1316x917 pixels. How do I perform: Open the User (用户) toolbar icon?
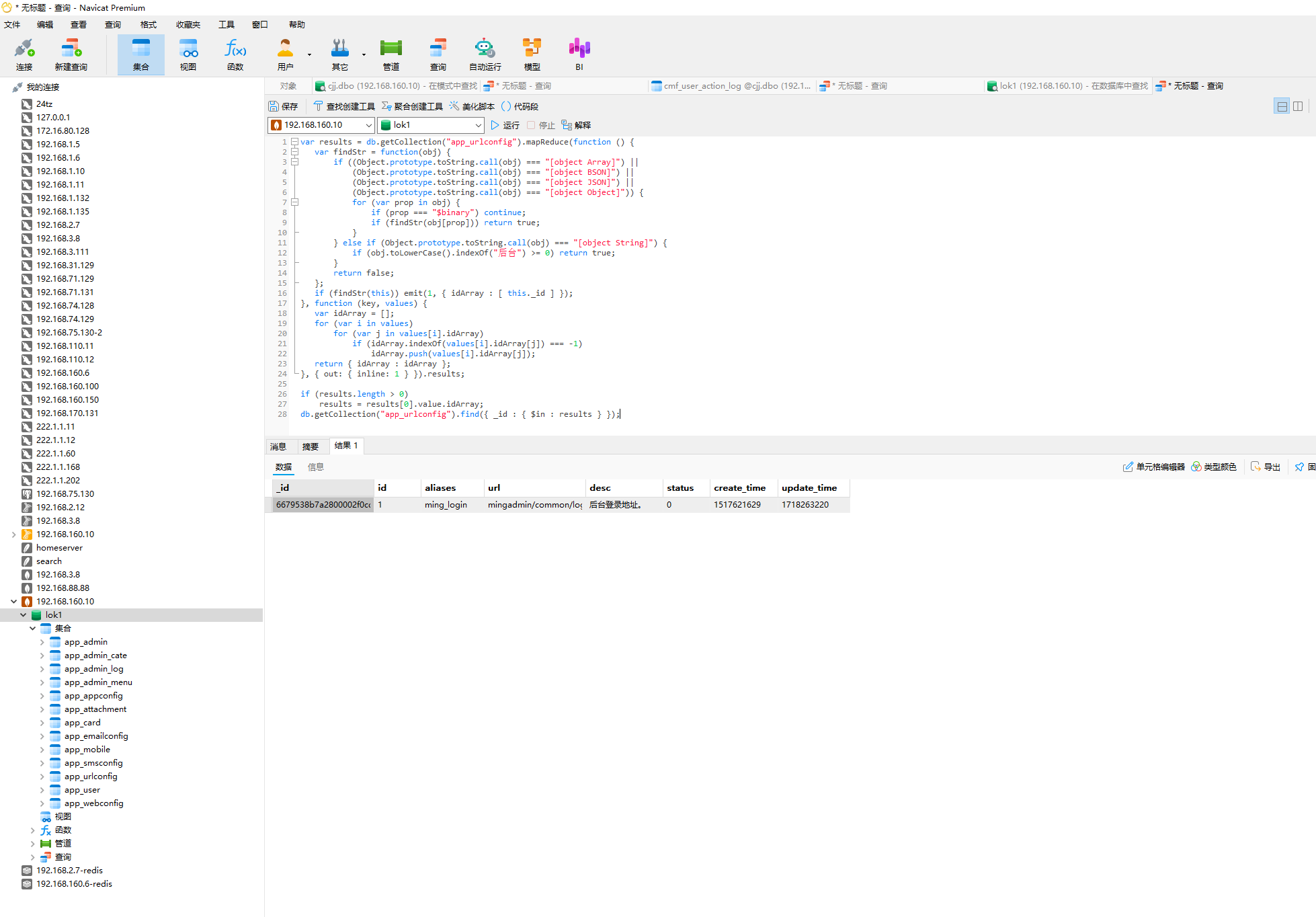point(285,54)
